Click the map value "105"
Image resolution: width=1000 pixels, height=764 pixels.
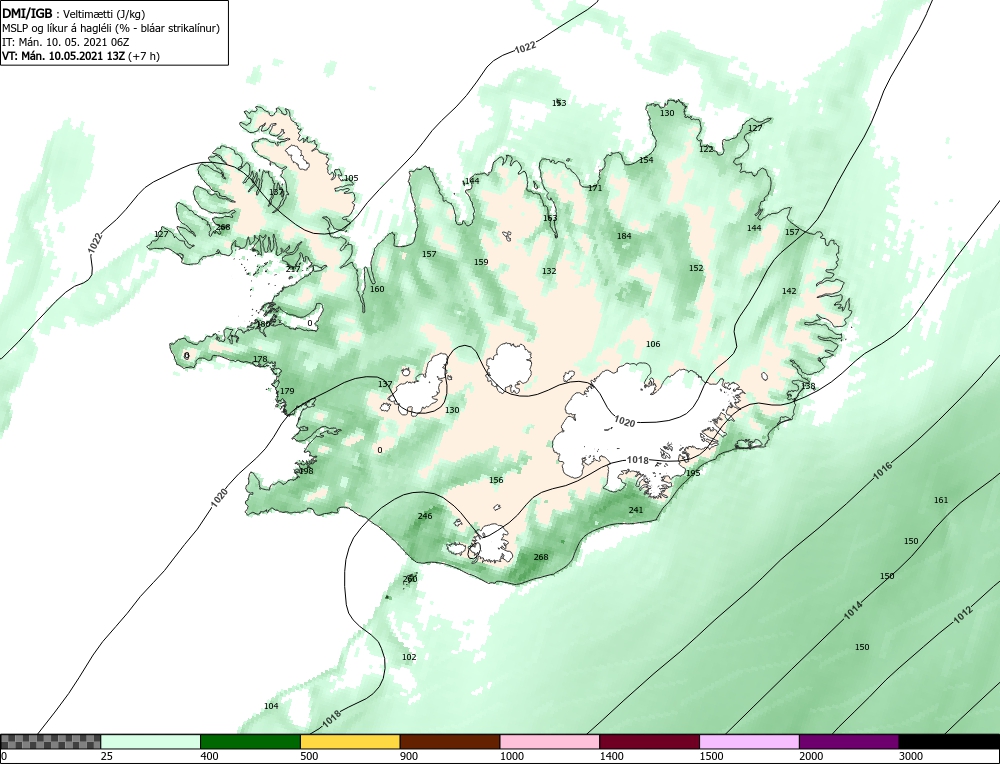point(351,178)
